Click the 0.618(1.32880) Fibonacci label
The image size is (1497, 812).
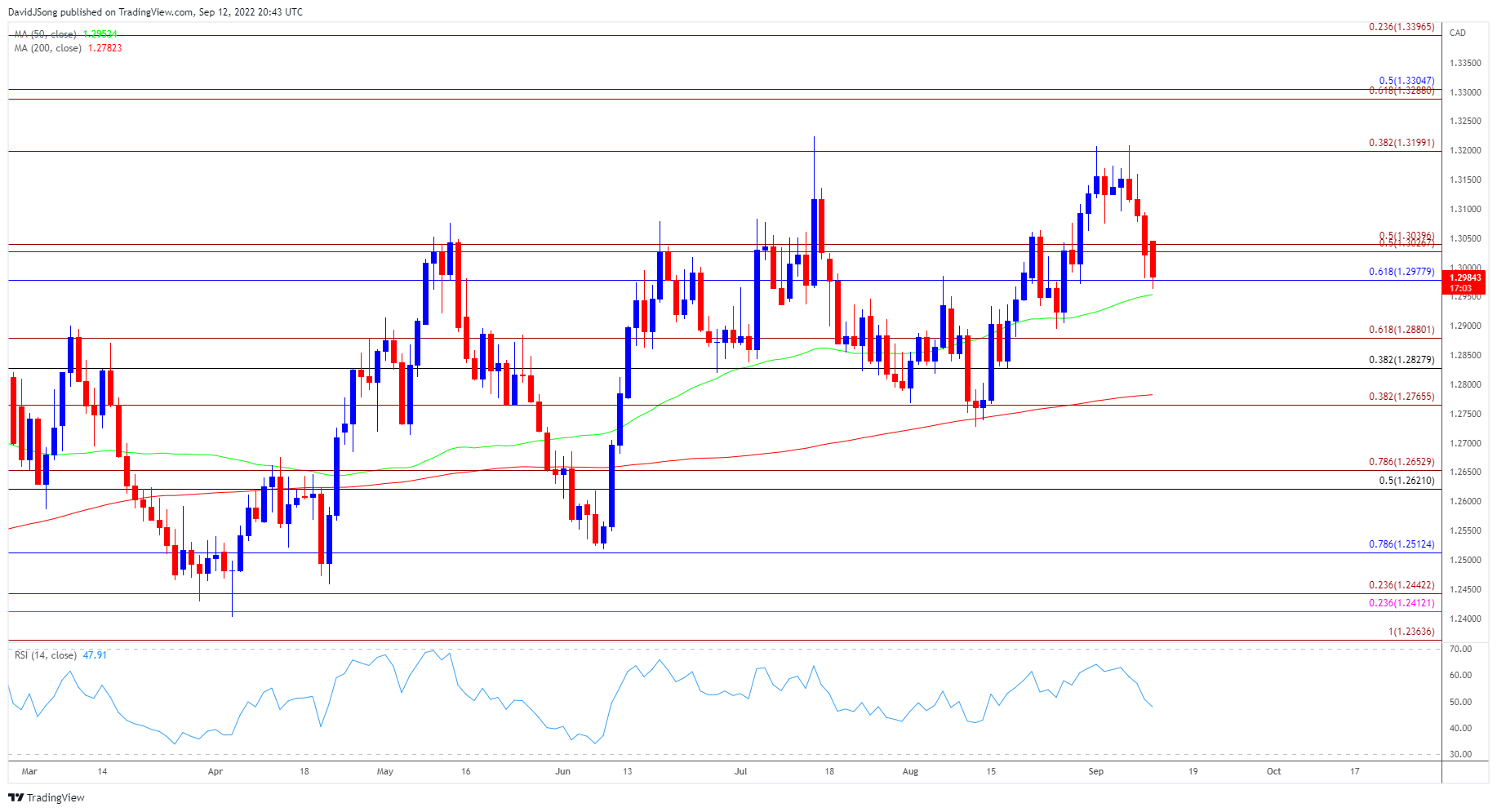click(1401, 91)
